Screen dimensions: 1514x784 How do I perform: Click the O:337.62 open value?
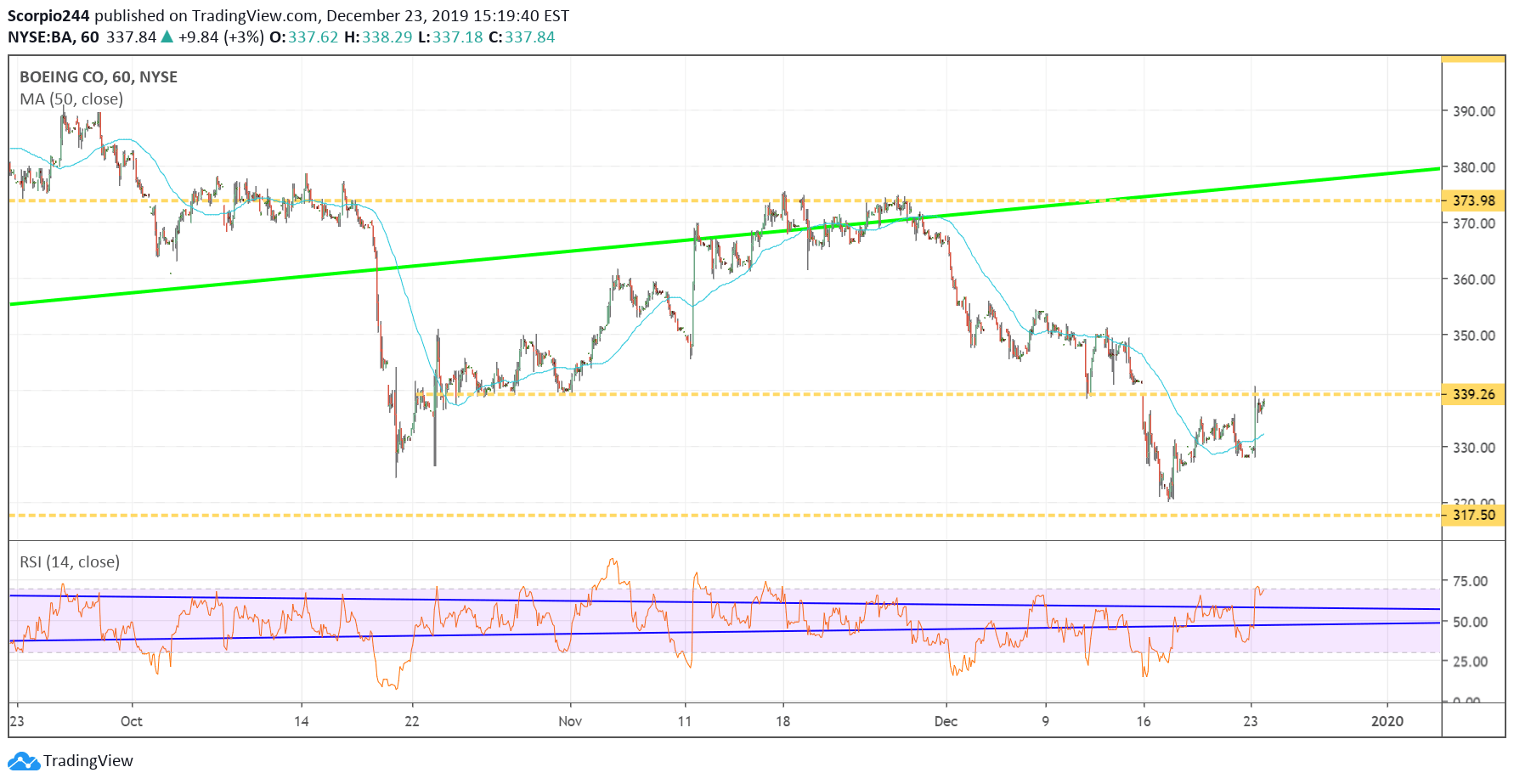304,37
